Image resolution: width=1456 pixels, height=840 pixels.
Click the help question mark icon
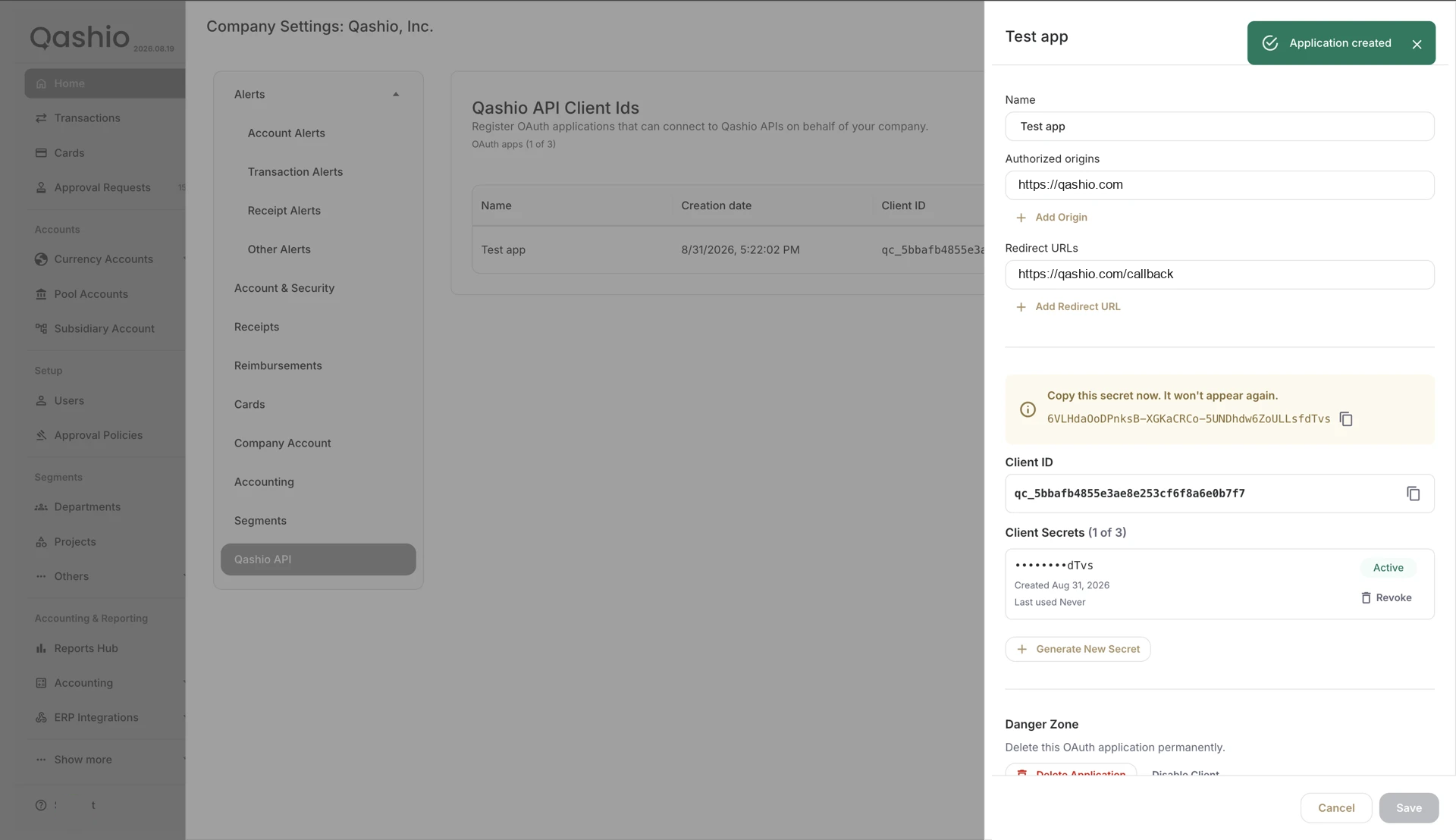(x=41, y=805)
